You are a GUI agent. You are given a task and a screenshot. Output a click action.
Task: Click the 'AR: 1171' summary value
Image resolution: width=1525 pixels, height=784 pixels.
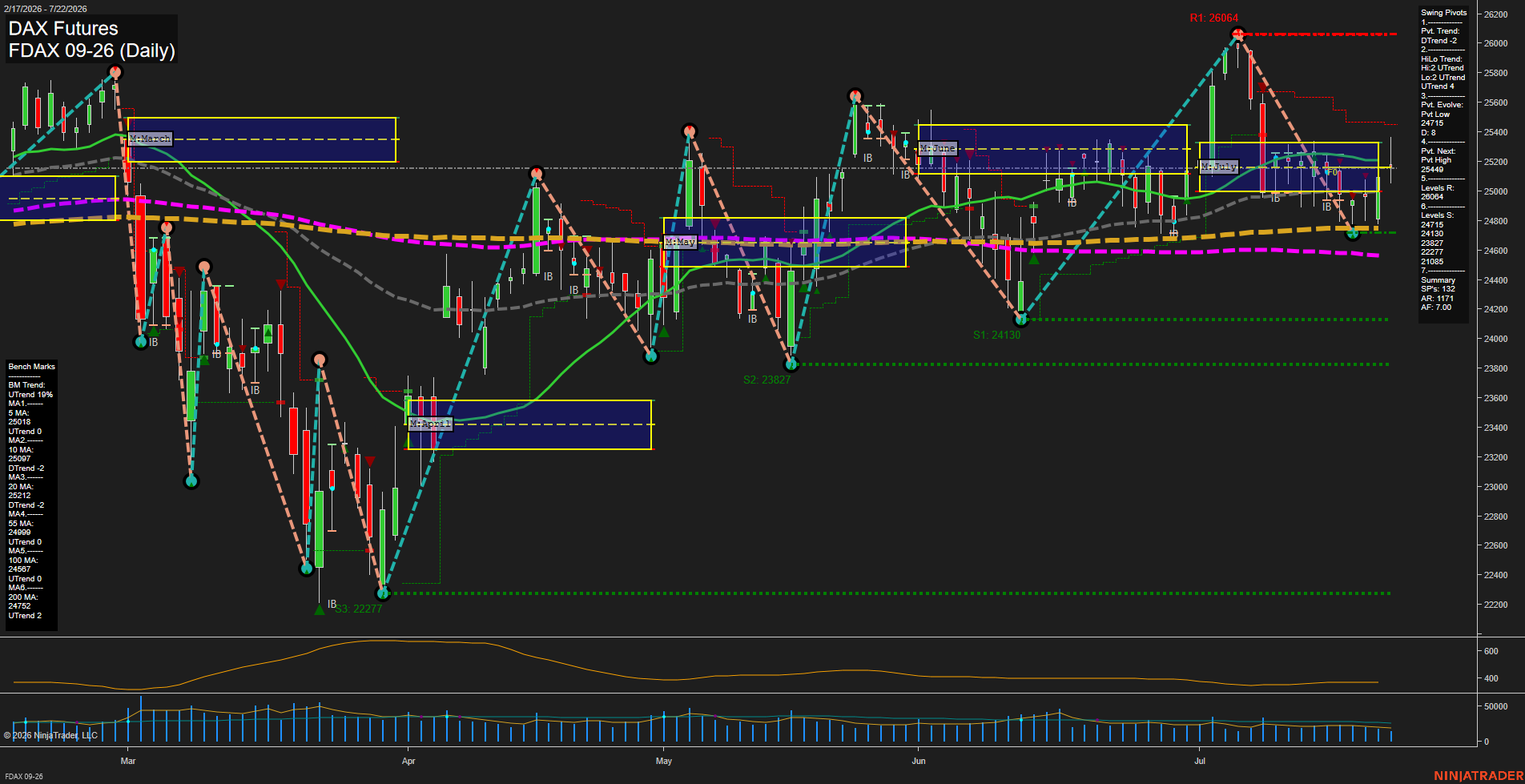(1437, 299)
